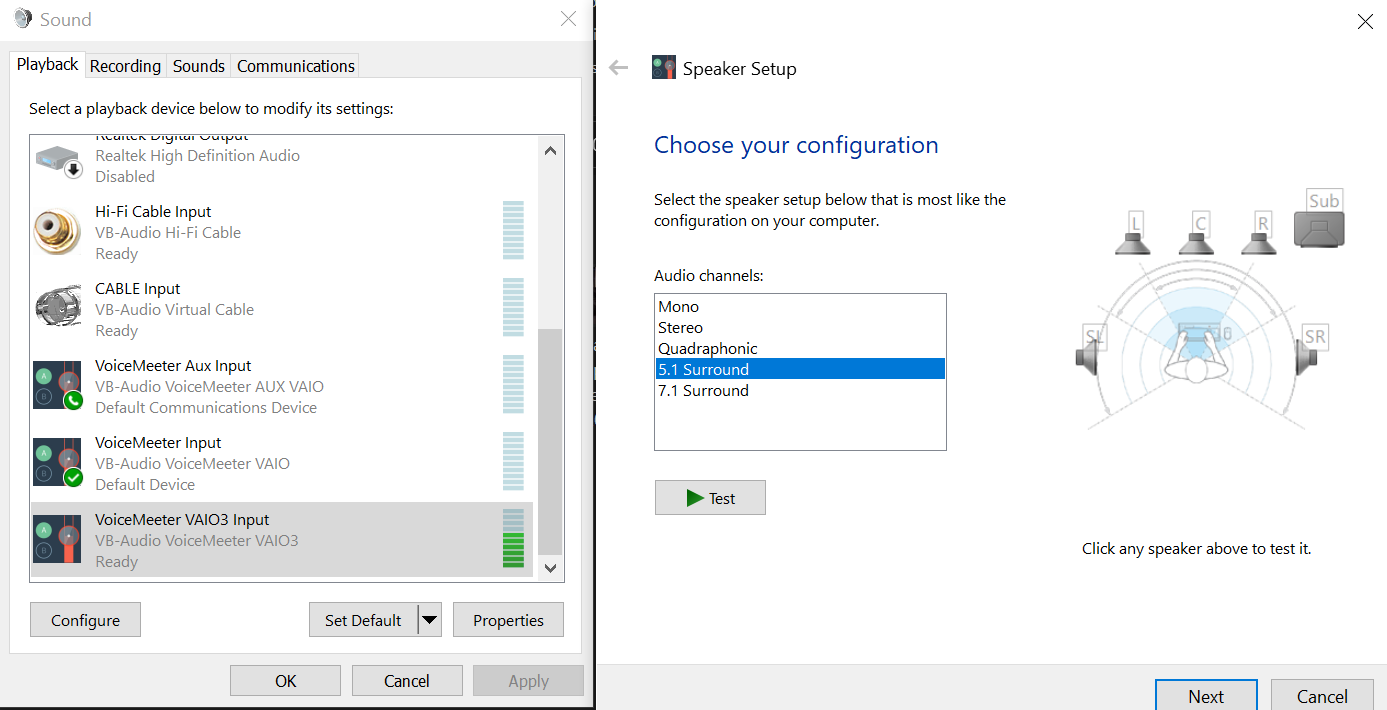1387x710 pixels.
Task: Select the CABLE Input device icon
Action: (57, 309)
